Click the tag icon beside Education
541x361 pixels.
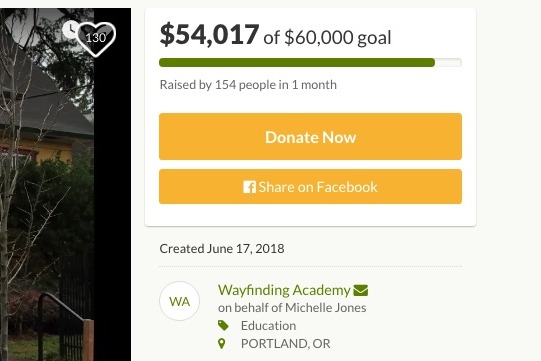click(223, 325)
